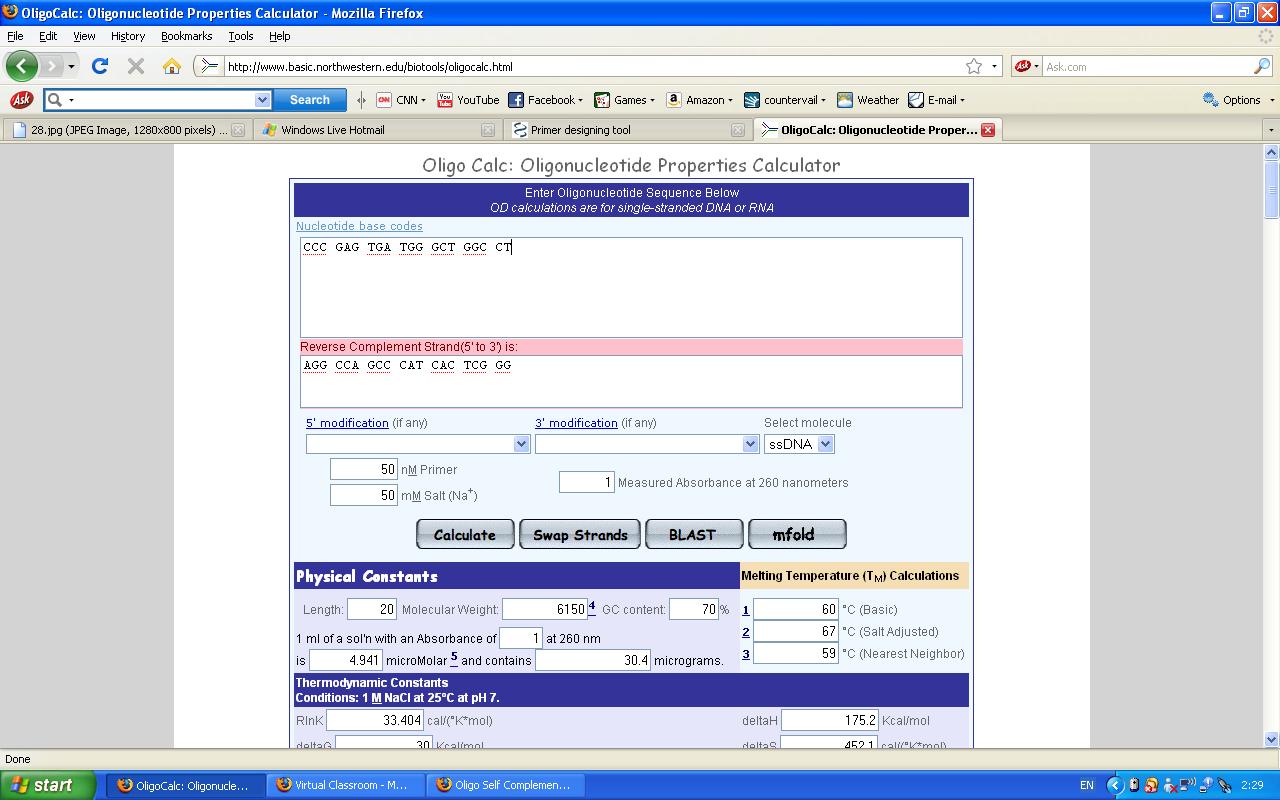Open the Weather toolbar button

point(868,100)
